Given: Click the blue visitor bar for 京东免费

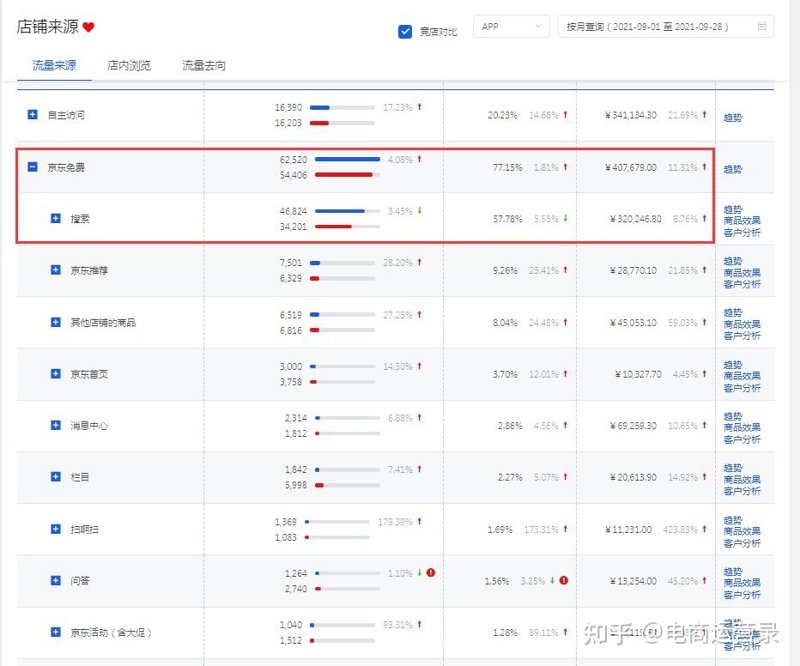Looking at the screenshot, I should click(x=347, y=159).
